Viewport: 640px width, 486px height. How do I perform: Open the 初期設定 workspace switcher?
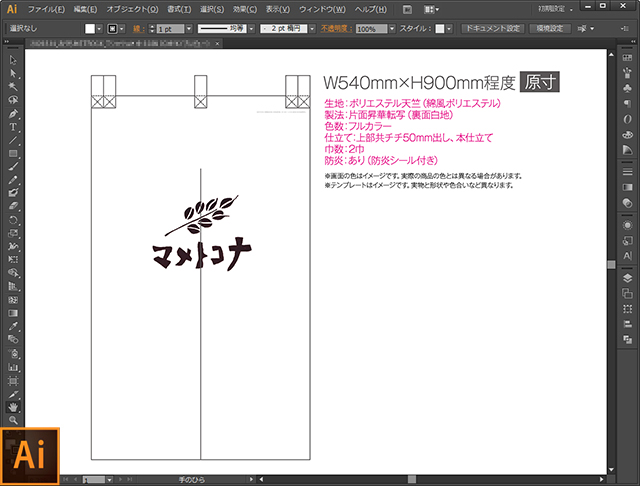[x=555, y=9]
